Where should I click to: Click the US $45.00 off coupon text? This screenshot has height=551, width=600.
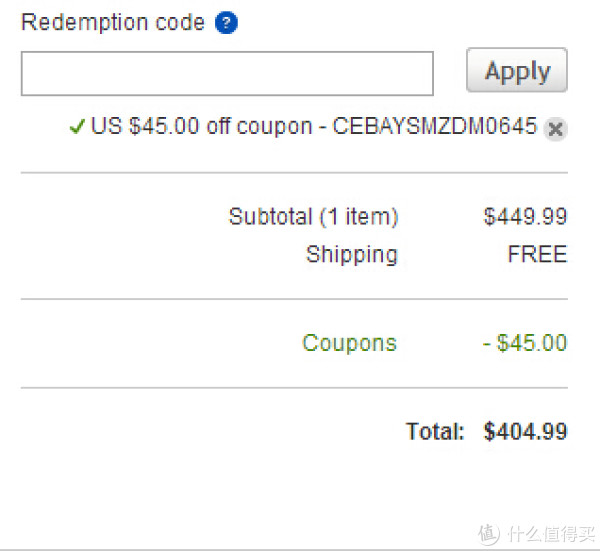[x=202, y=126]
